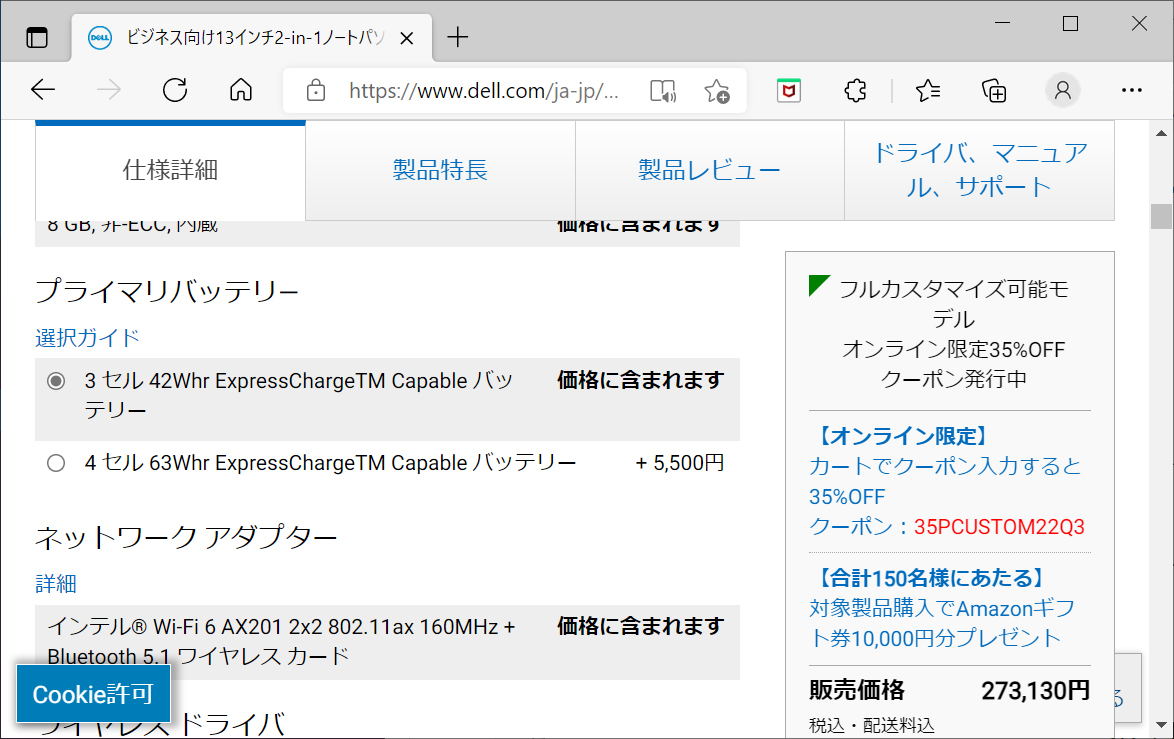Viewport: 1174px width, 739px height.
Task: Open a new browser tab
Action: (x=457, y=37)
